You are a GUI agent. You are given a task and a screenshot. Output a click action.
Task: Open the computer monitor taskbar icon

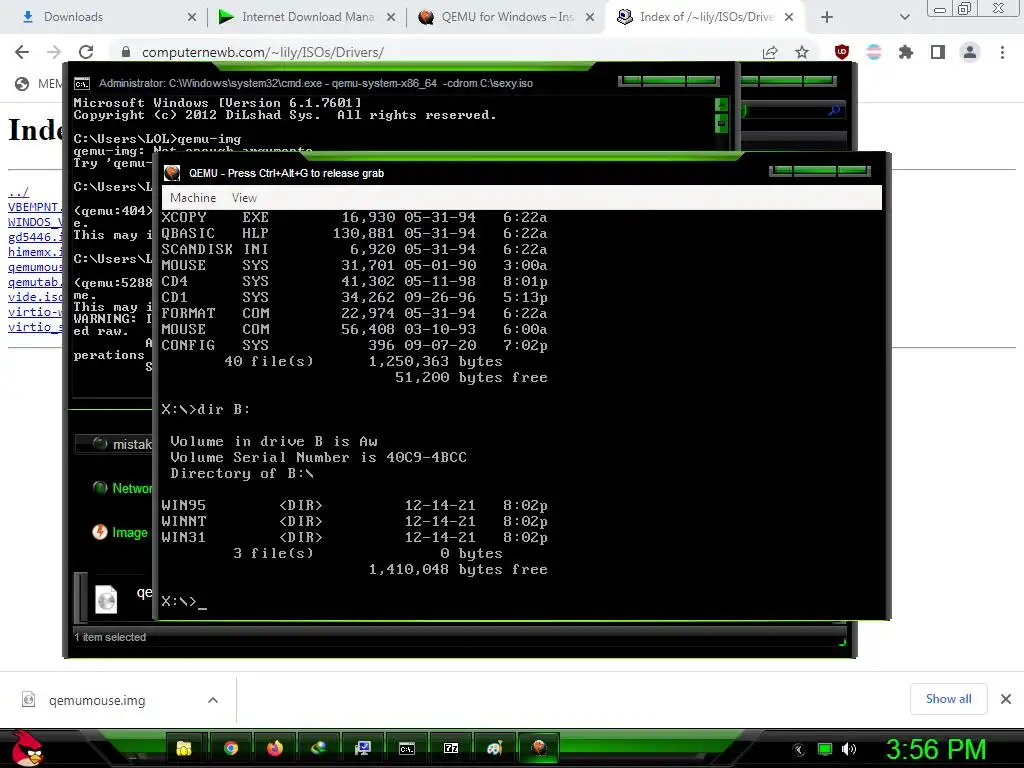pos(362,748)
